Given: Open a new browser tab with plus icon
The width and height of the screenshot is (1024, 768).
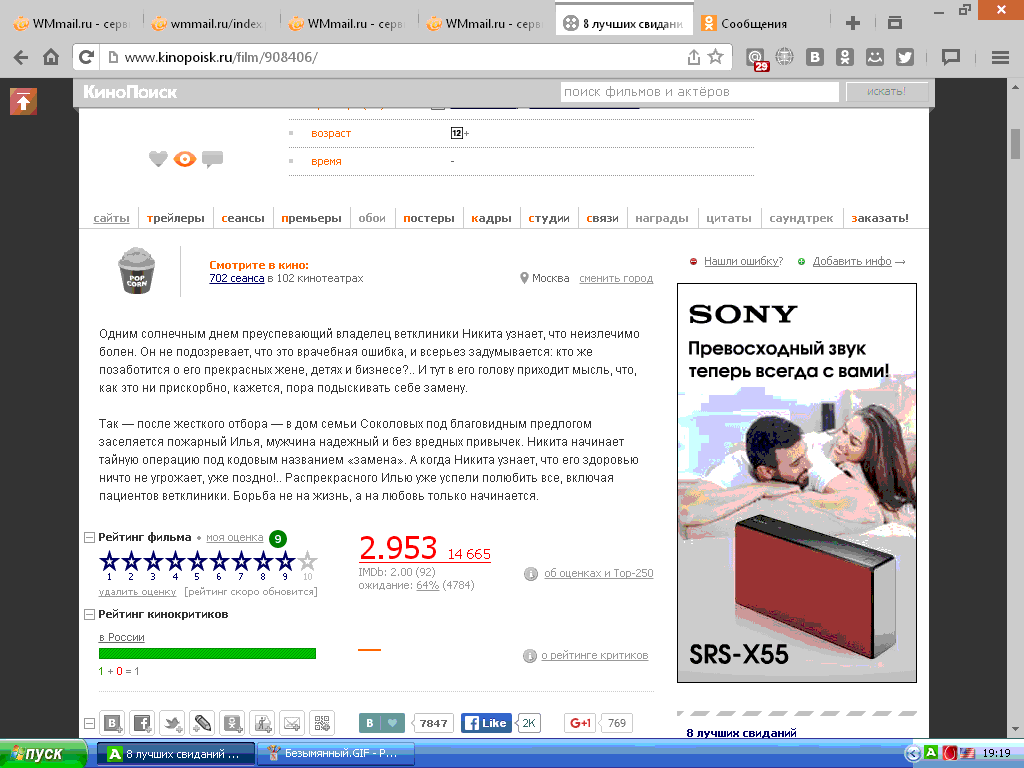Looking at the screenshot, I should (852, 24).
